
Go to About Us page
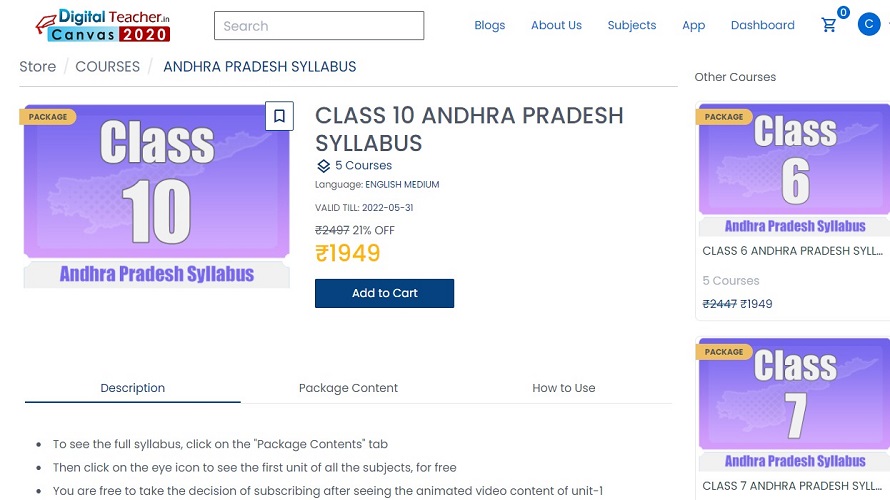click(556, 26)
